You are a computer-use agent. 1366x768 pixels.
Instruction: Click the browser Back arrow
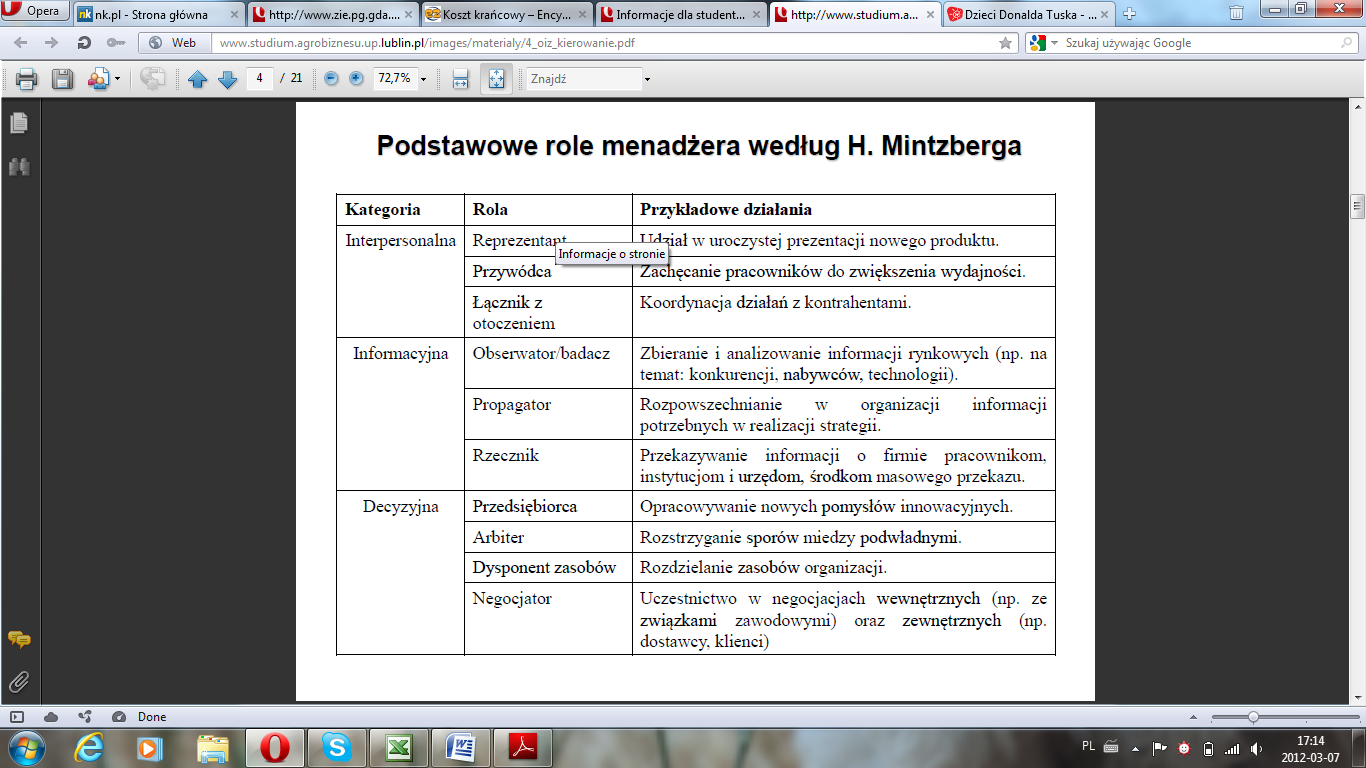21,43
